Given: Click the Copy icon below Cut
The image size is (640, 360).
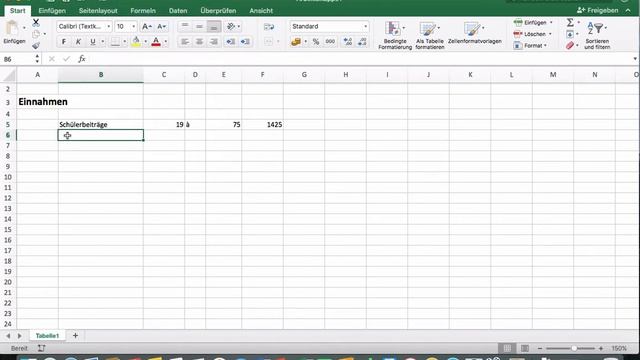Looking at the screenshot, I should tap(36, 34).
